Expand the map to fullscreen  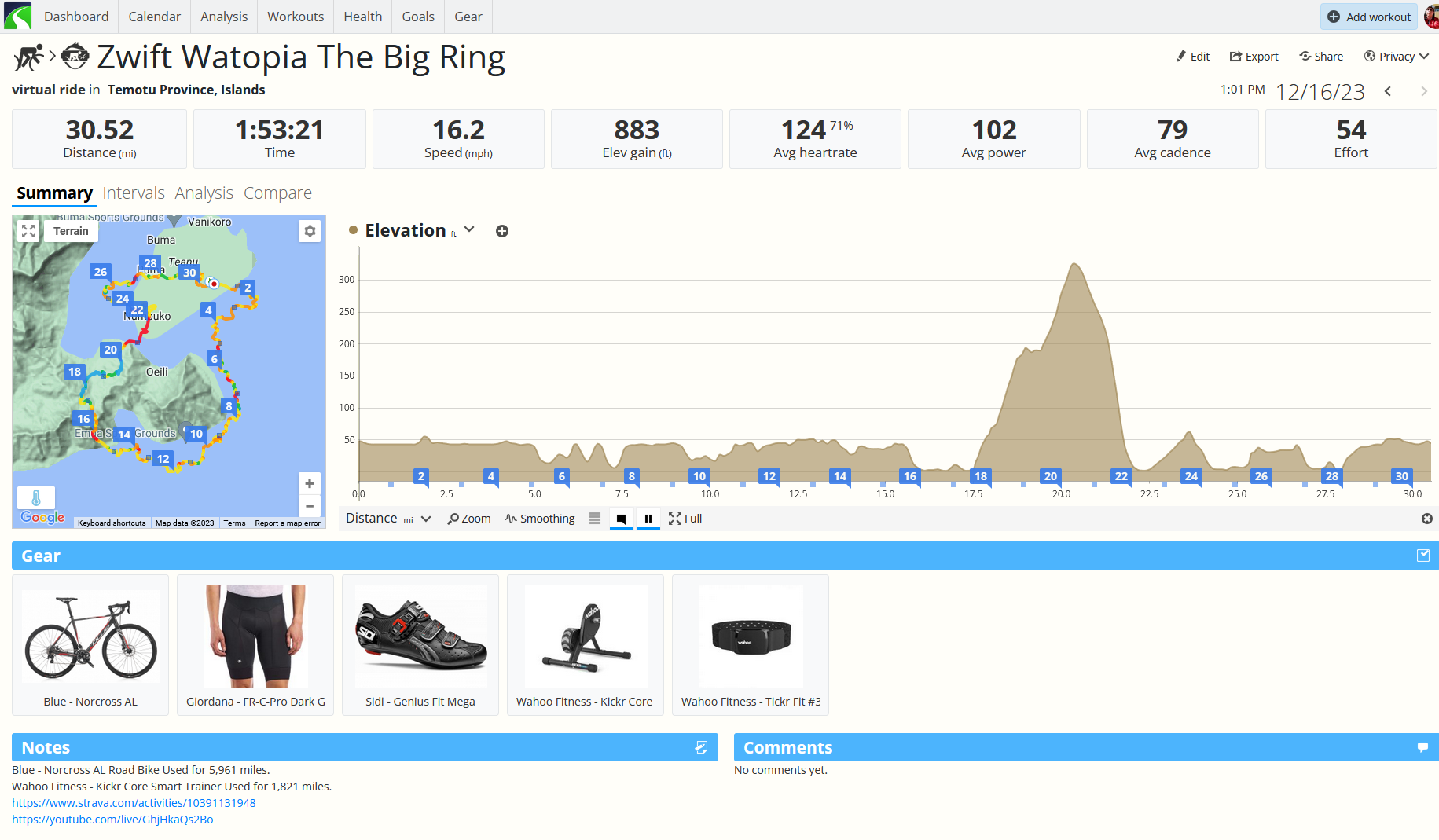point(28,231)
